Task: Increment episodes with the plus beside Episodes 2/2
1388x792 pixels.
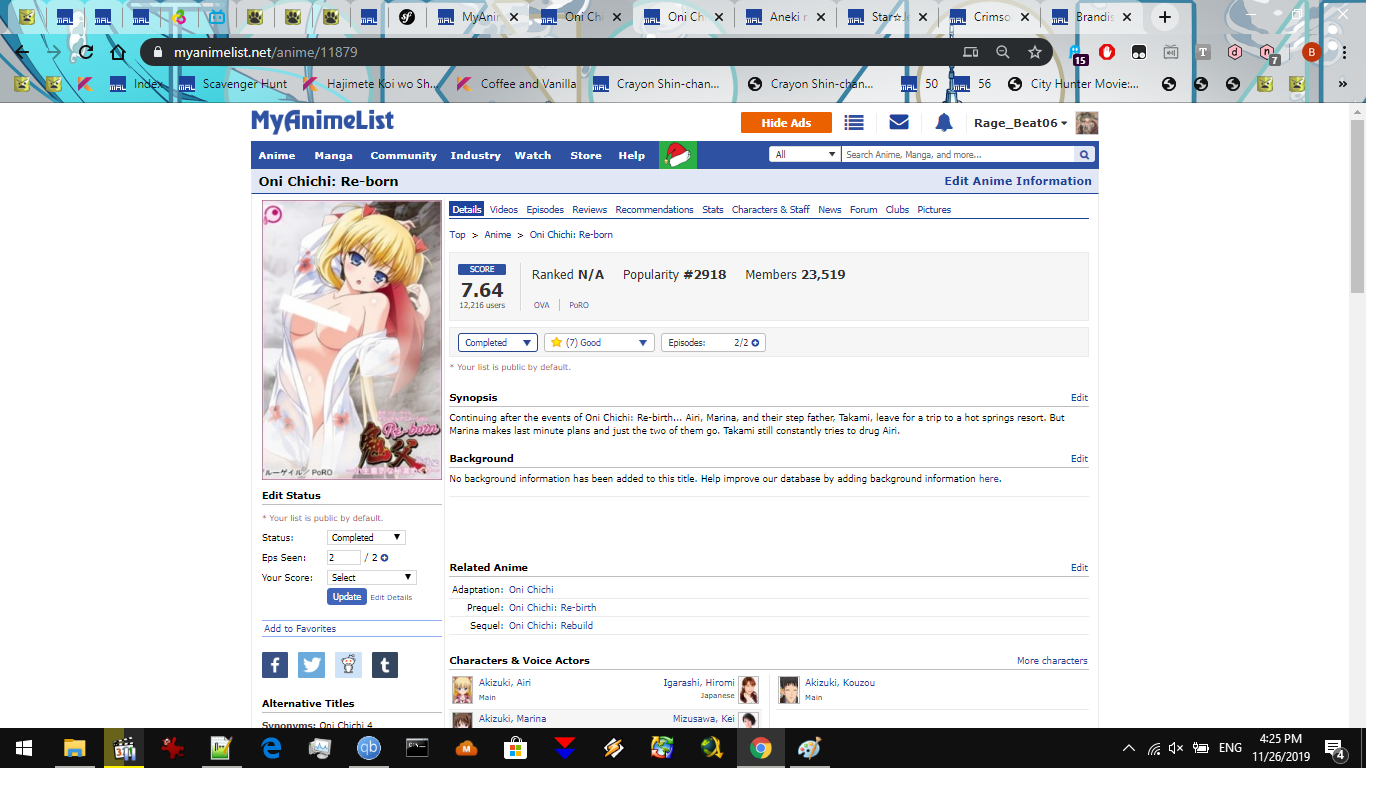Action: click(755, 343)
